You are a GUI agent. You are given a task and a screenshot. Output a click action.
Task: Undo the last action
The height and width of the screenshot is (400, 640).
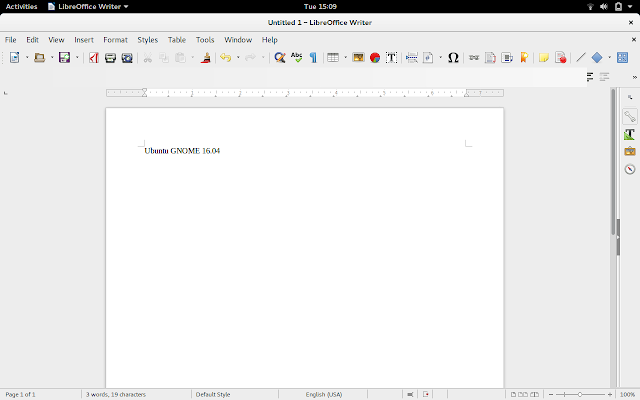tap(226, 58)
